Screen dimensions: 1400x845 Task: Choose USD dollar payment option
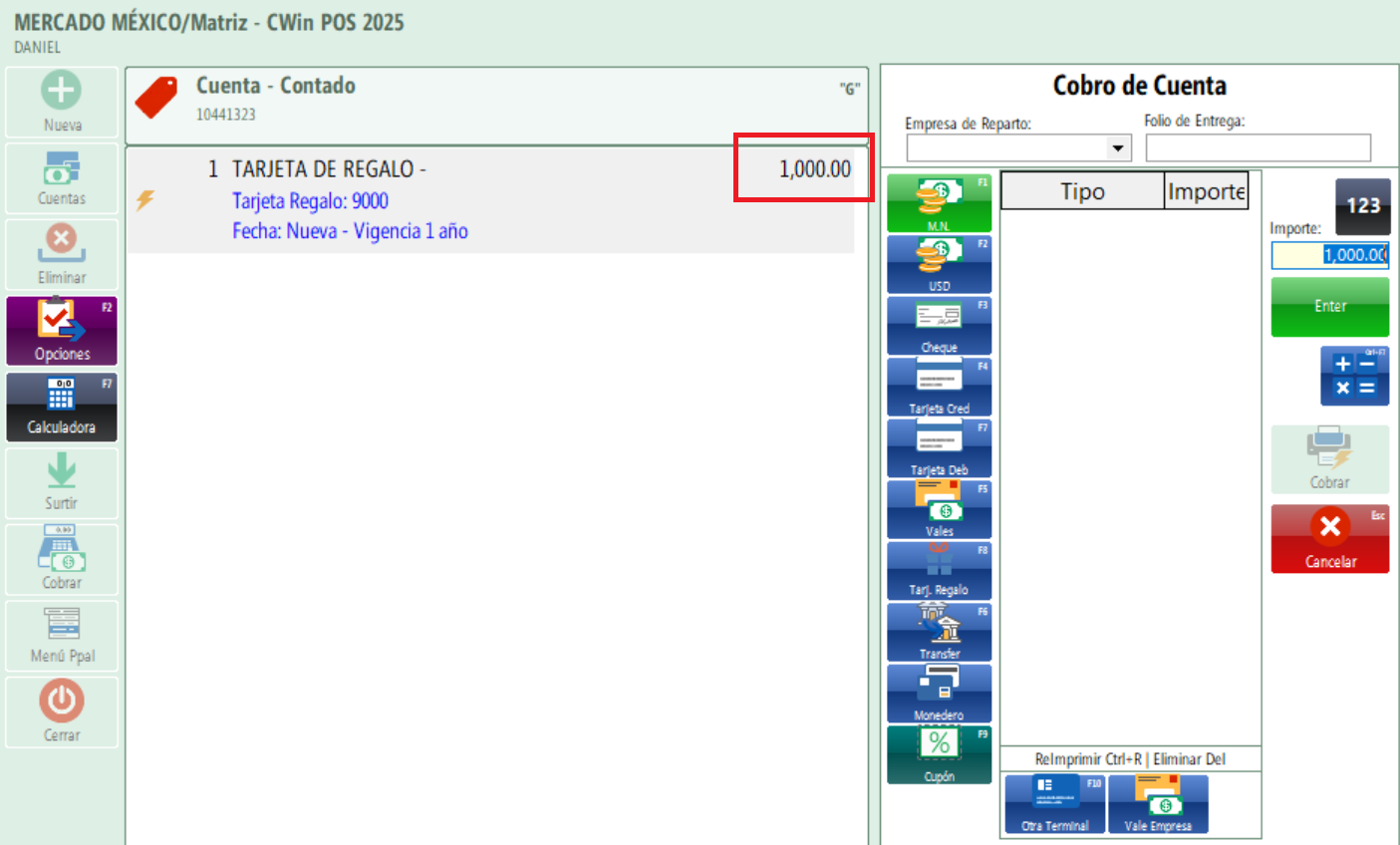(939, 265)
